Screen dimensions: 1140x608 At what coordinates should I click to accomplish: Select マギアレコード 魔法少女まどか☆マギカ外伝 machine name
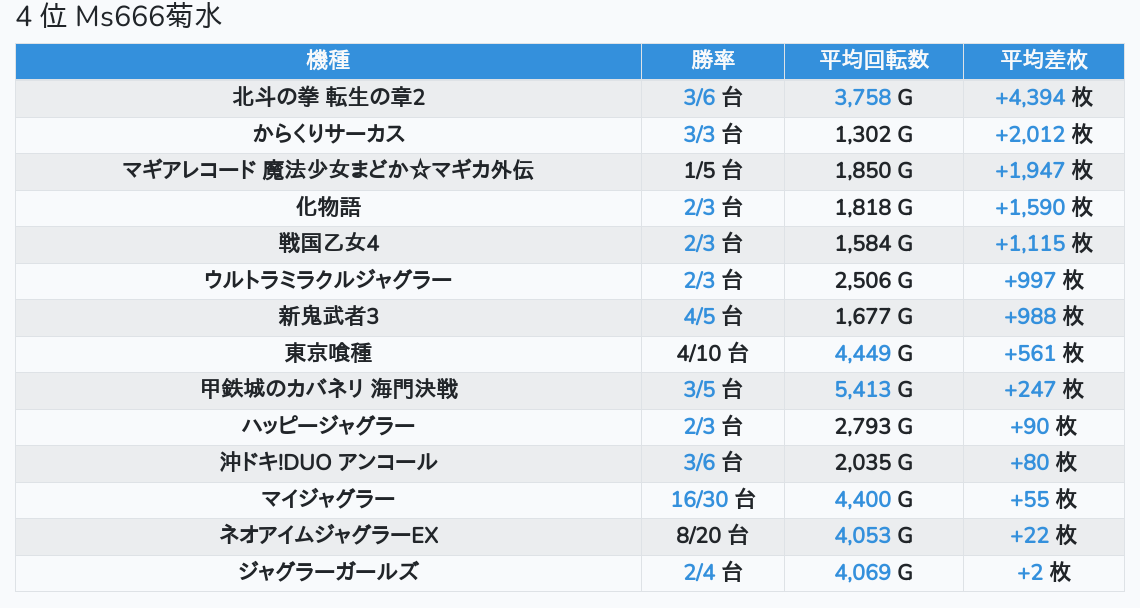[328, 170]
